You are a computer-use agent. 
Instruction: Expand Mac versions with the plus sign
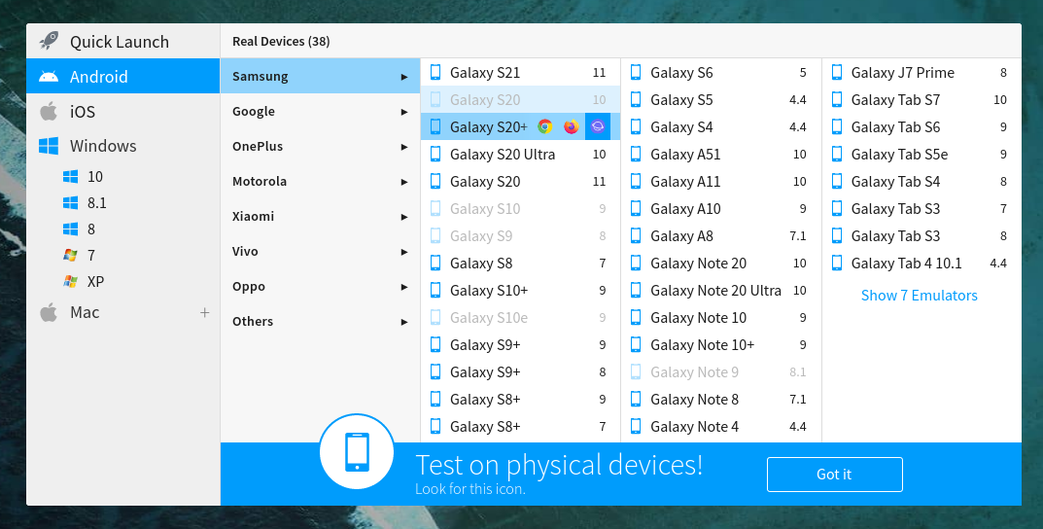click(205, 313)
